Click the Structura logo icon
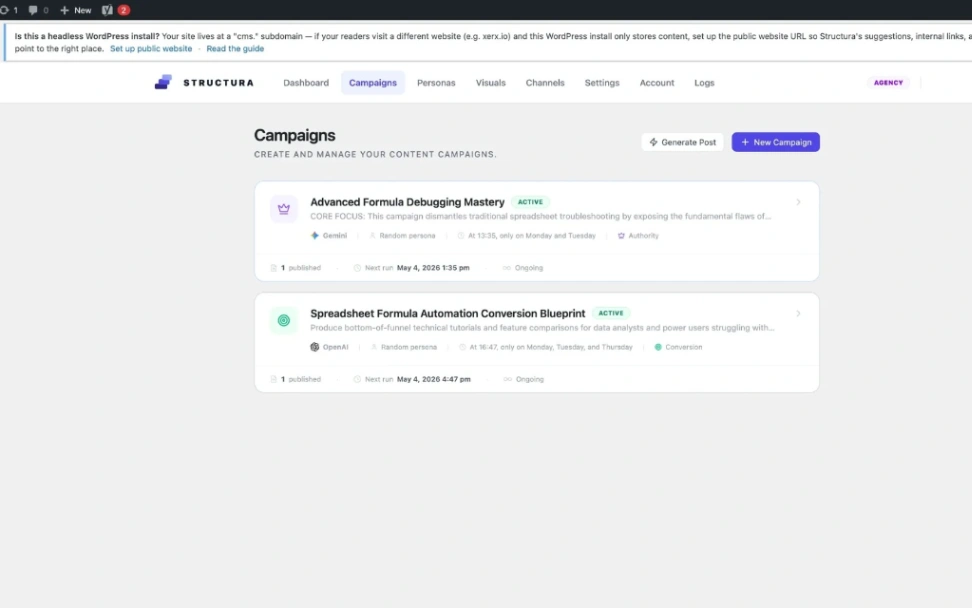The width and height of the screenshot is (972, 608). [x=163, y=82]
